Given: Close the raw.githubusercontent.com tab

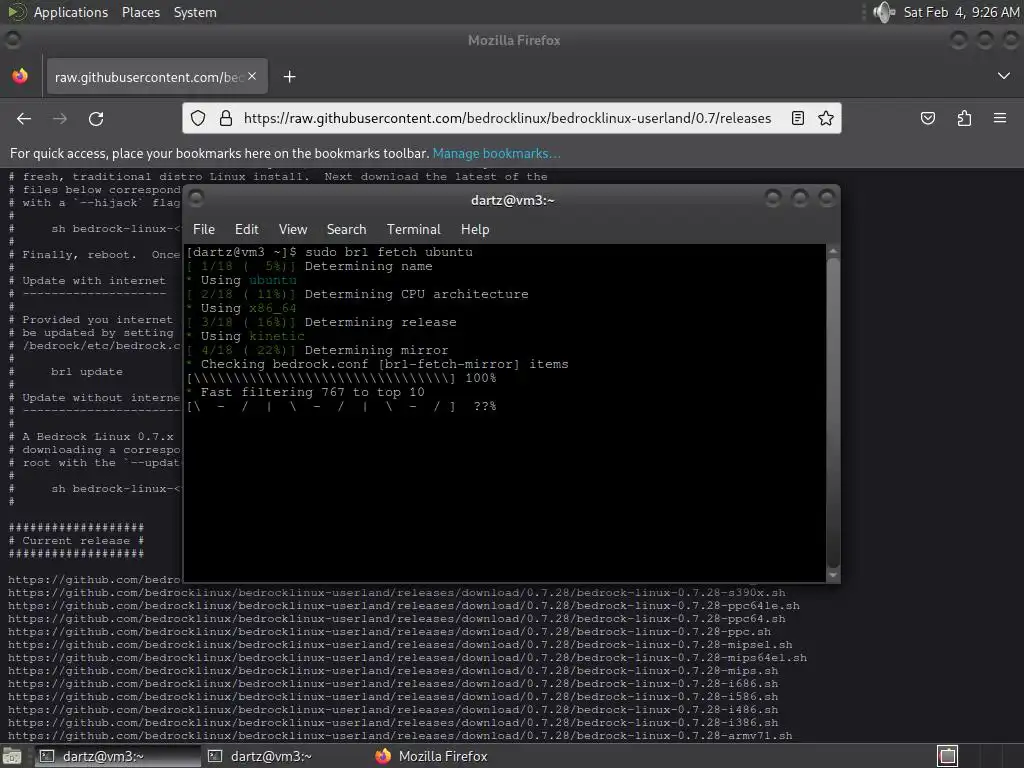Looking at the screenshot, I should (252, 76).
